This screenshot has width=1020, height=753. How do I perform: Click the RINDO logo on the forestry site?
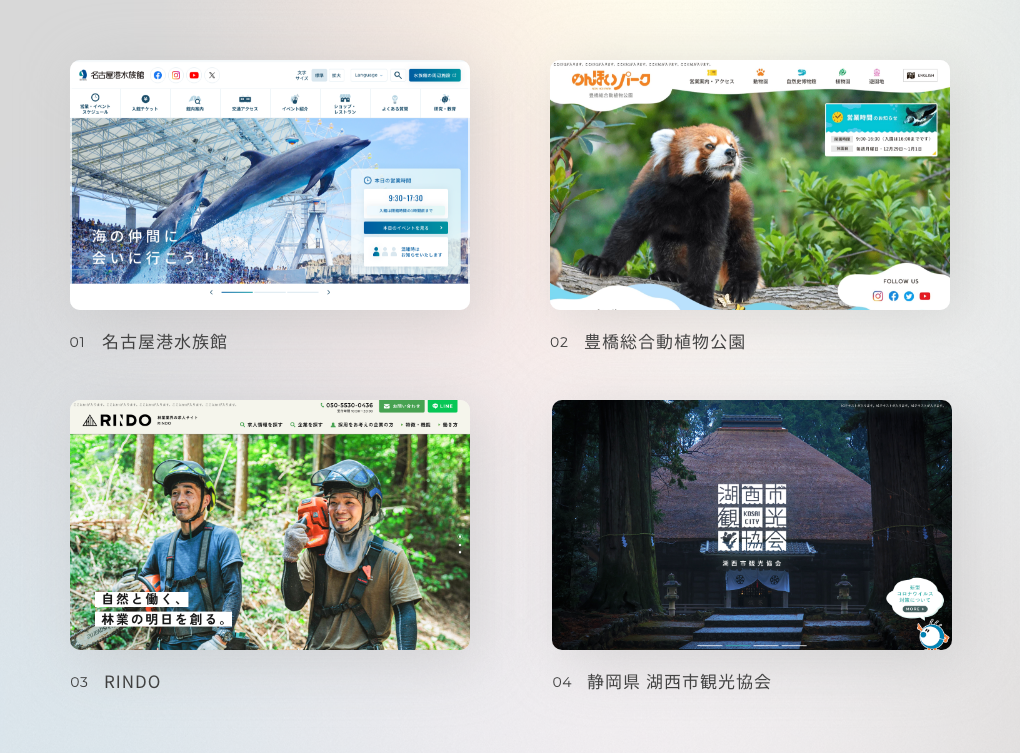pyautogui.click(x=117, y=421)
